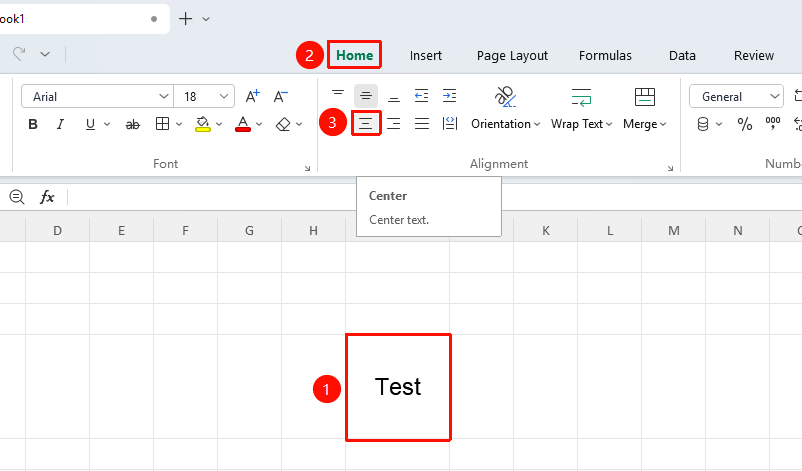This screenshot has height=471, width=802.
Task: Open Merge dropdown arrow
Action: pos(663,124)
